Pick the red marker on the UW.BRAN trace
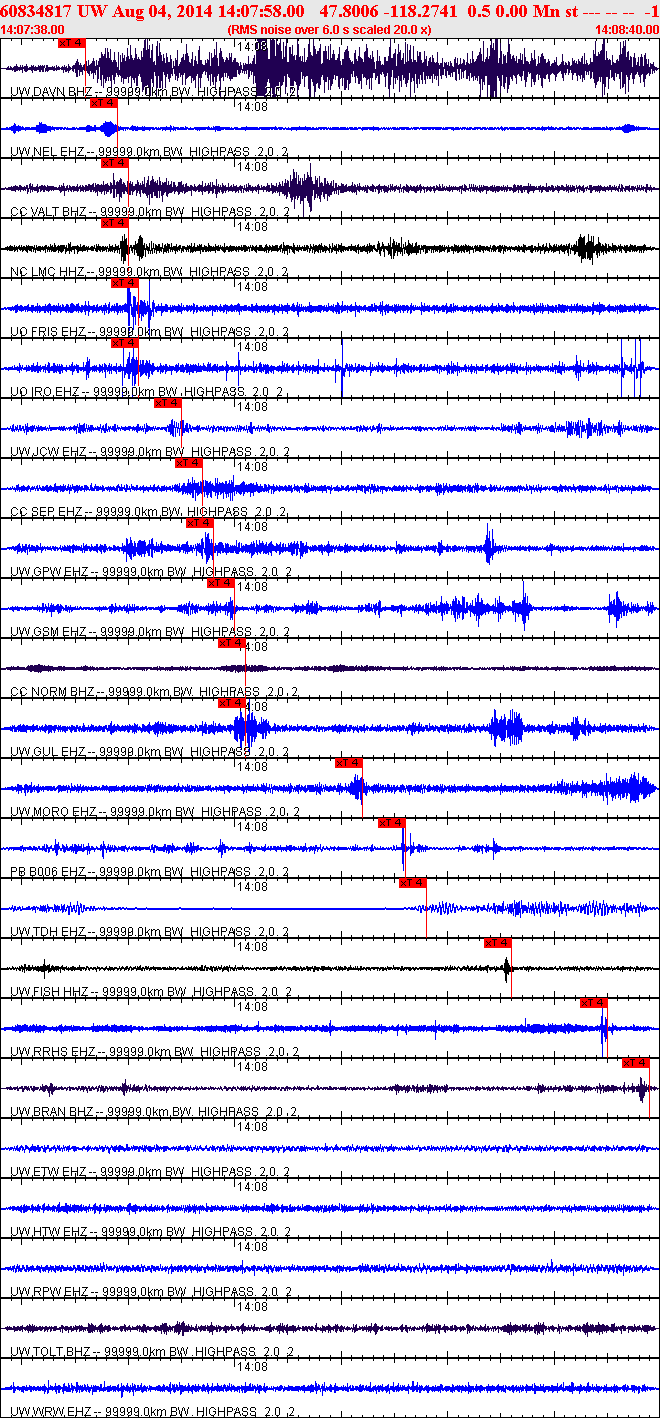The height and width of the screenshot is (1418, 660). (635, 1063)
